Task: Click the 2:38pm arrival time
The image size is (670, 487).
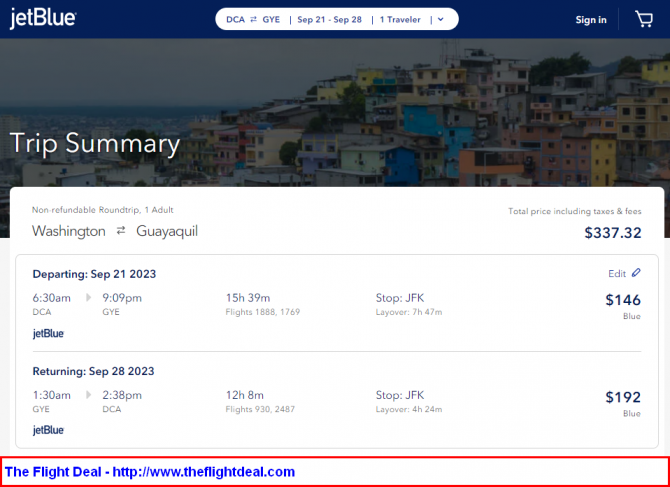Action: [122, 395]
